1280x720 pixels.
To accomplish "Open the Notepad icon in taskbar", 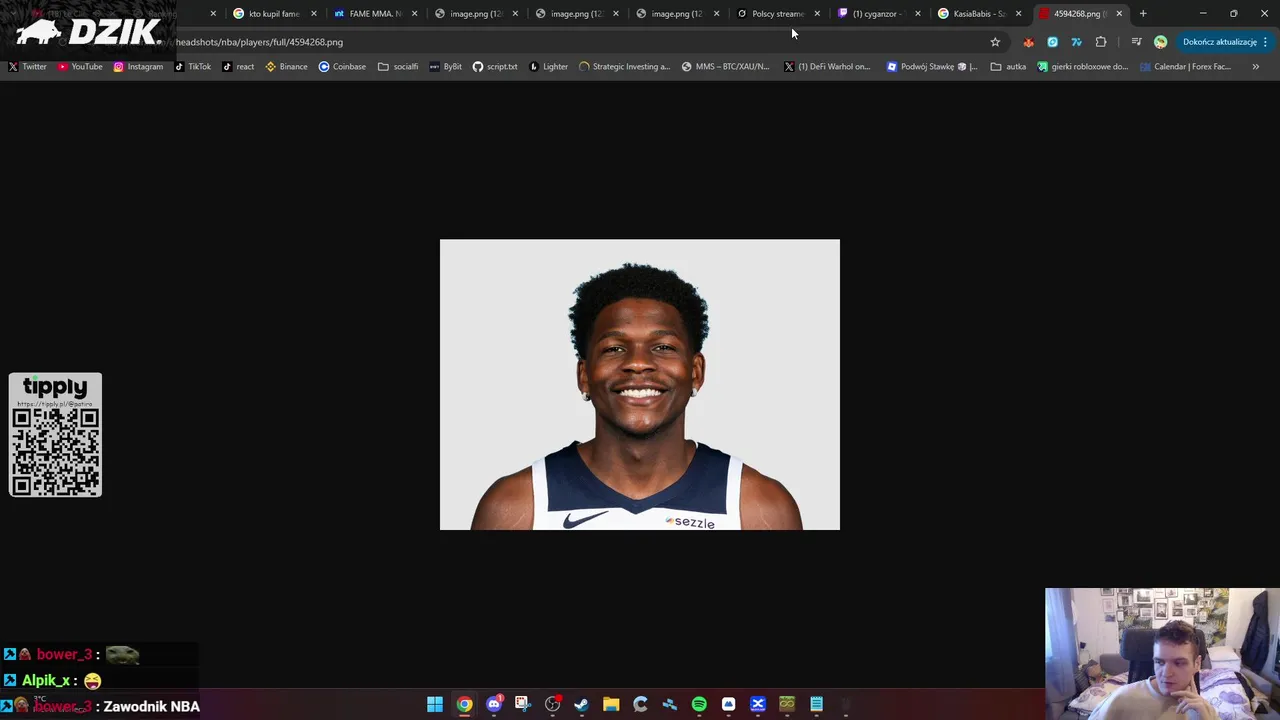I will click(x=816, y=704).
